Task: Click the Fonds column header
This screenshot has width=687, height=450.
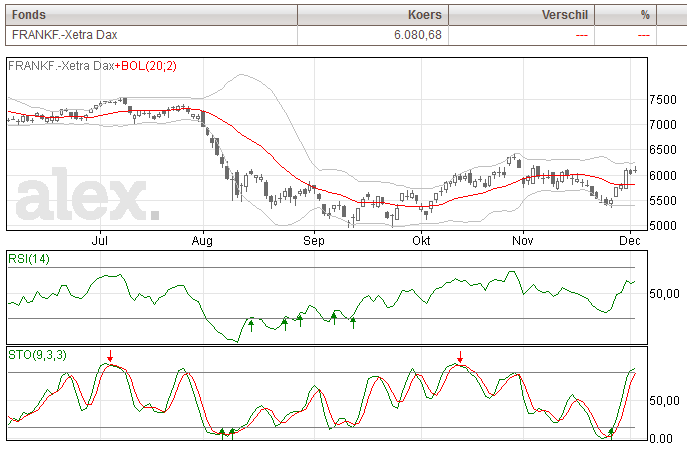Action: pos(151,15)
